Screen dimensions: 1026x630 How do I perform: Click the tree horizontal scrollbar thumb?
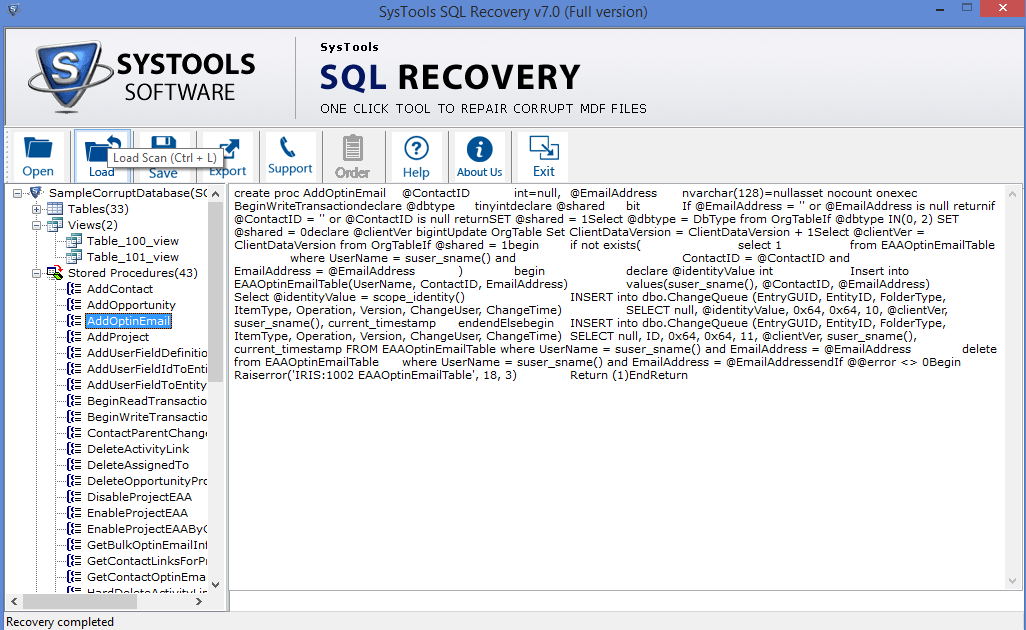(x=80, y=601)
